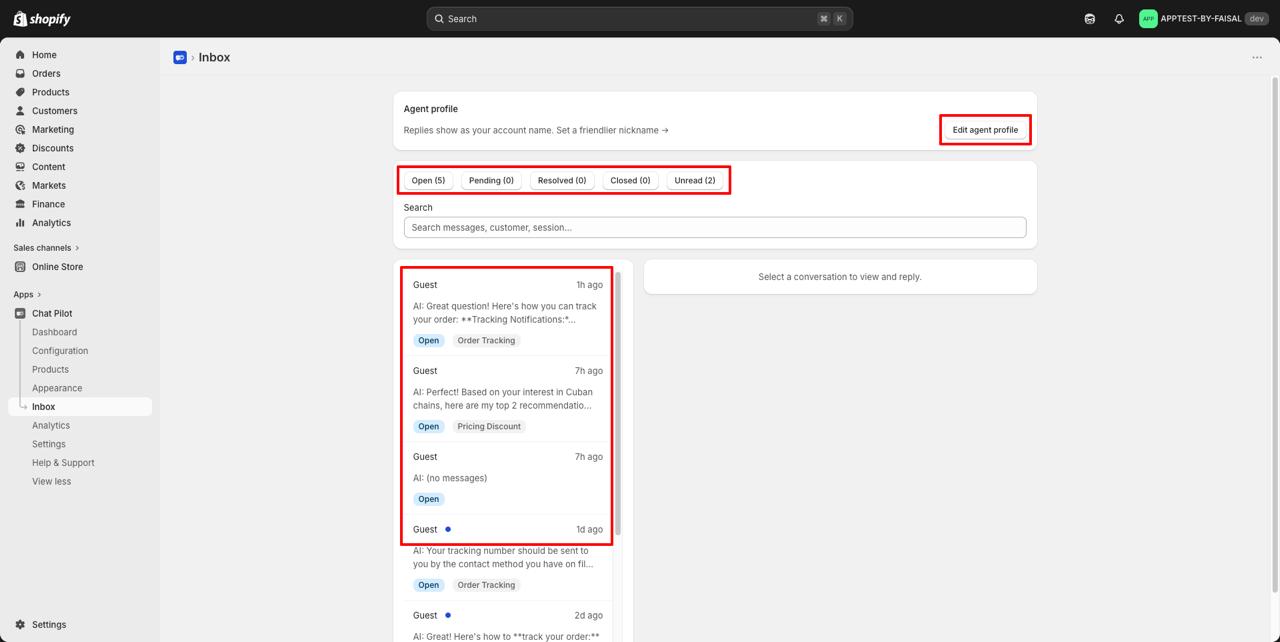
Task: Click the APP avatar badge
Action: pos(1148,19)
